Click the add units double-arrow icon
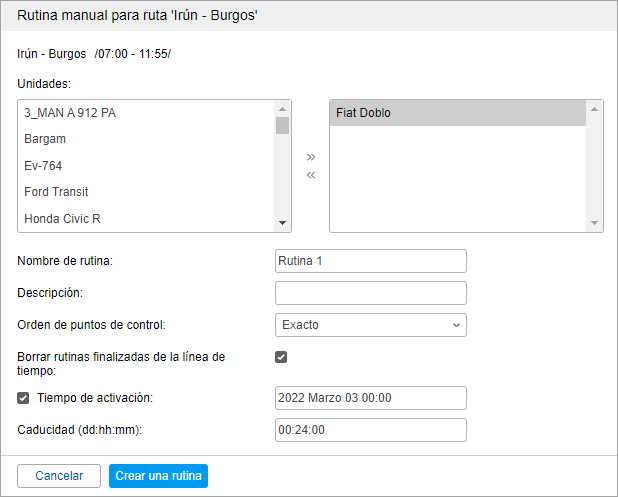 (x=310, y=157)
